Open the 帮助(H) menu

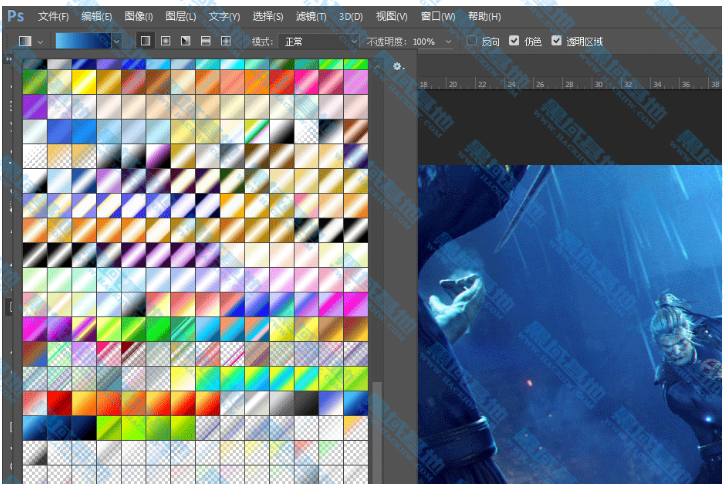pos(484,17)
